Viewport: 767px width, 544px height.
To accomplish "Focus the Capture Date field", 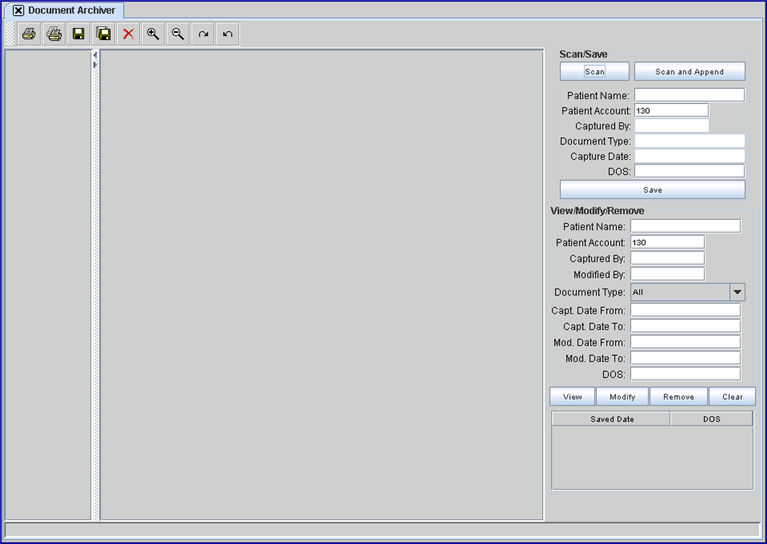I will point(689,156).
